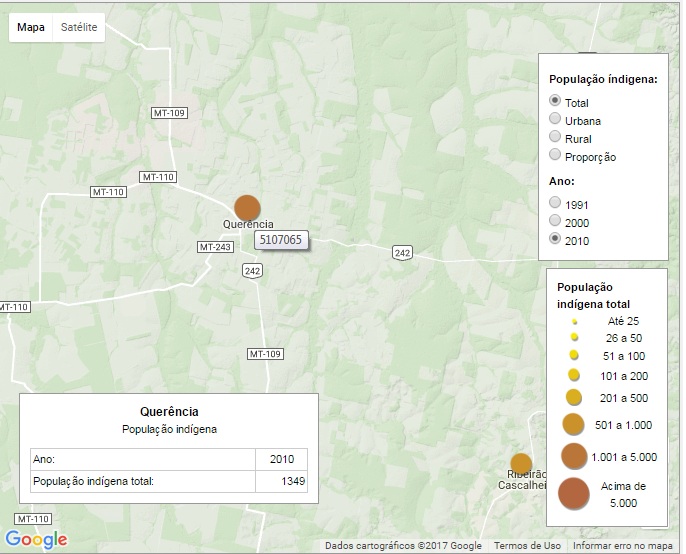Select the Total population radio button

pyautogui.click(x=555, y=101)
